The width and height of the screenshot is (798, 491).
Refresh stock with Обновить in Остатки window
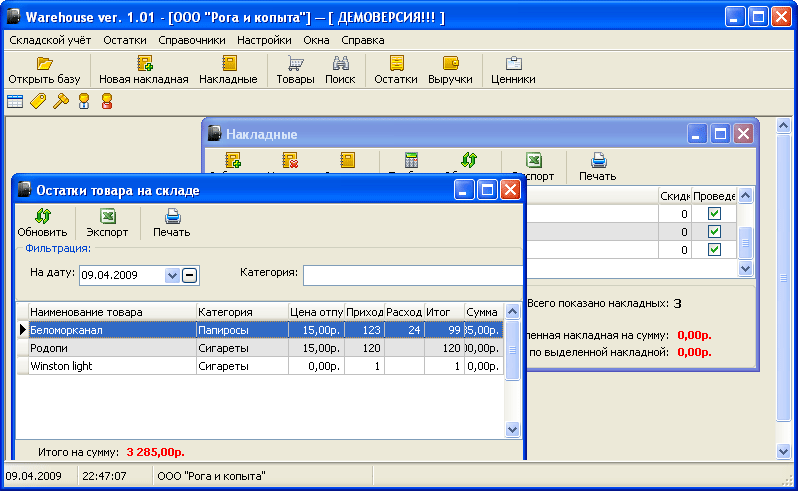pos(42,223)
